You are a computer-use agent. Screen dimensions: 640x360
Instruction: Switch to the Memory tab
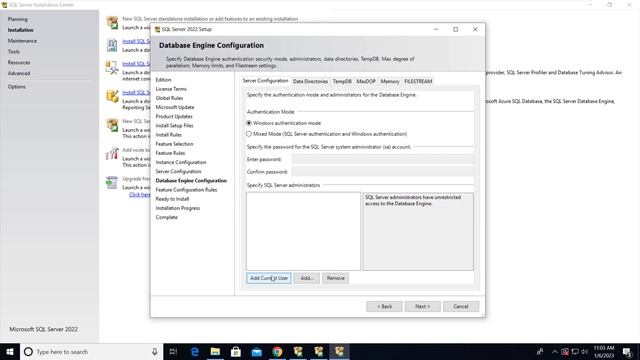click(390, 81)
